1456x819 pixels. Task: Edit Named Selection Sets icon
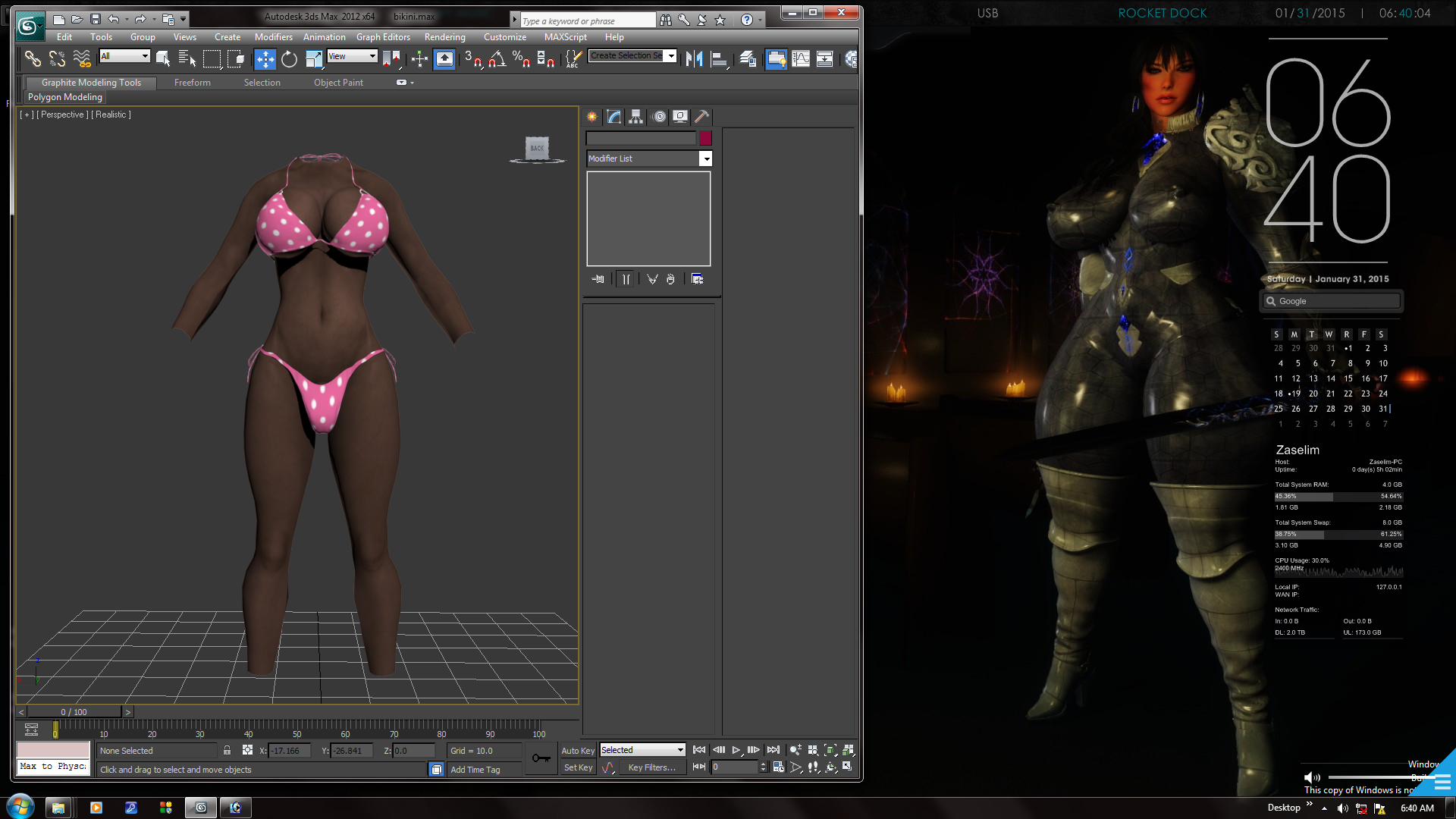(574, 58)
